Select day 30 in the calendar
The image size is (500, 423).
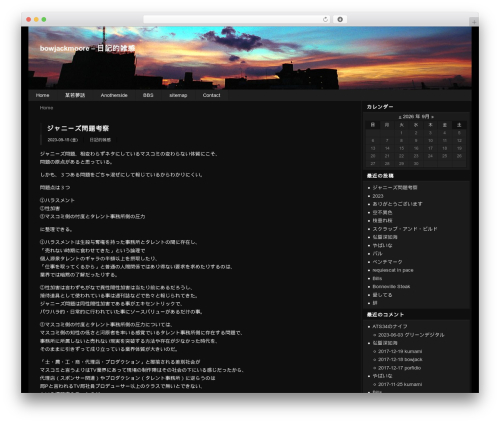click(416, 164)
